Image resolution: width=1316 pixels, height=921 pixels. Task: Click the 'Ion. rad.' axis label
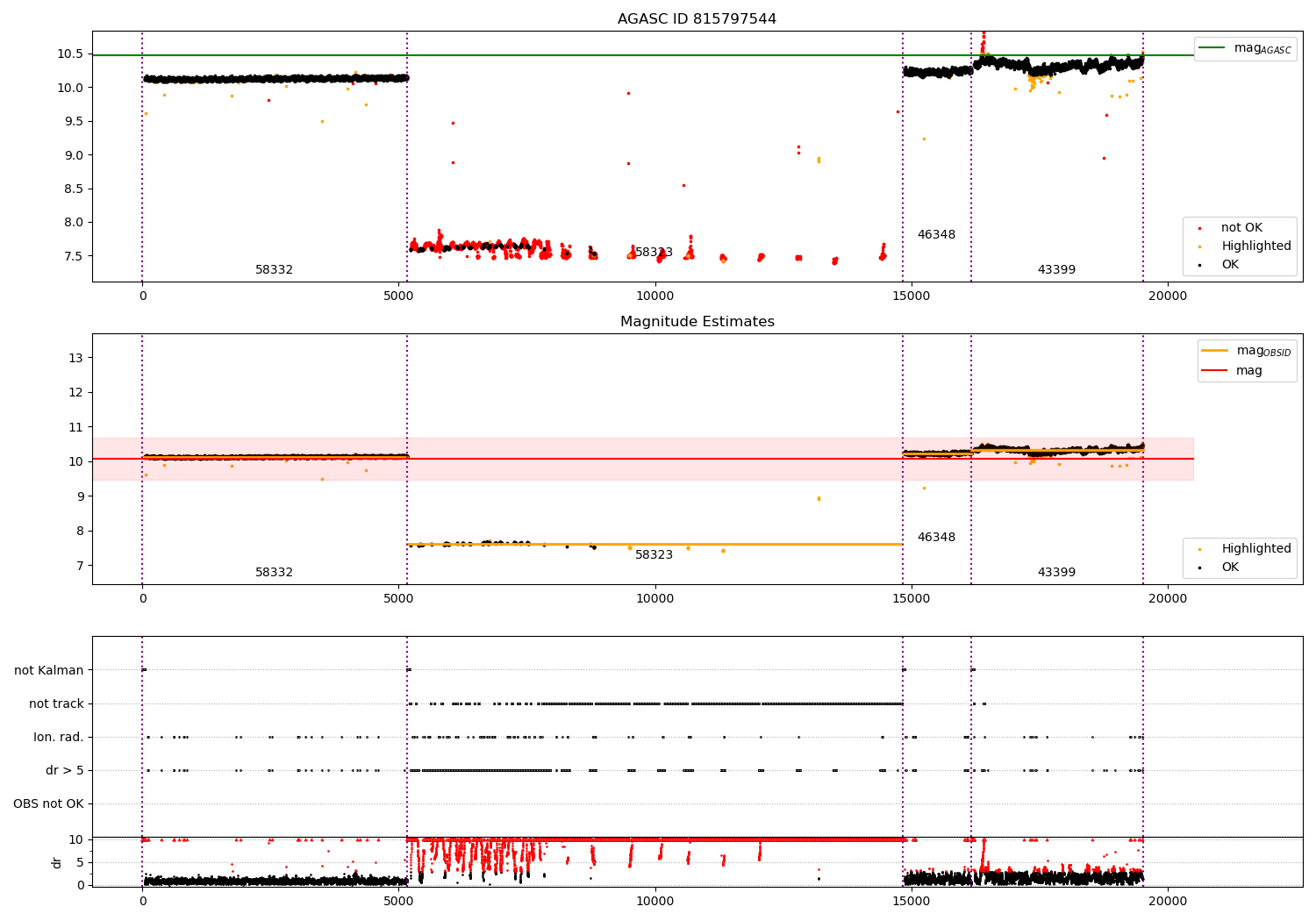(x=59, y=738)
